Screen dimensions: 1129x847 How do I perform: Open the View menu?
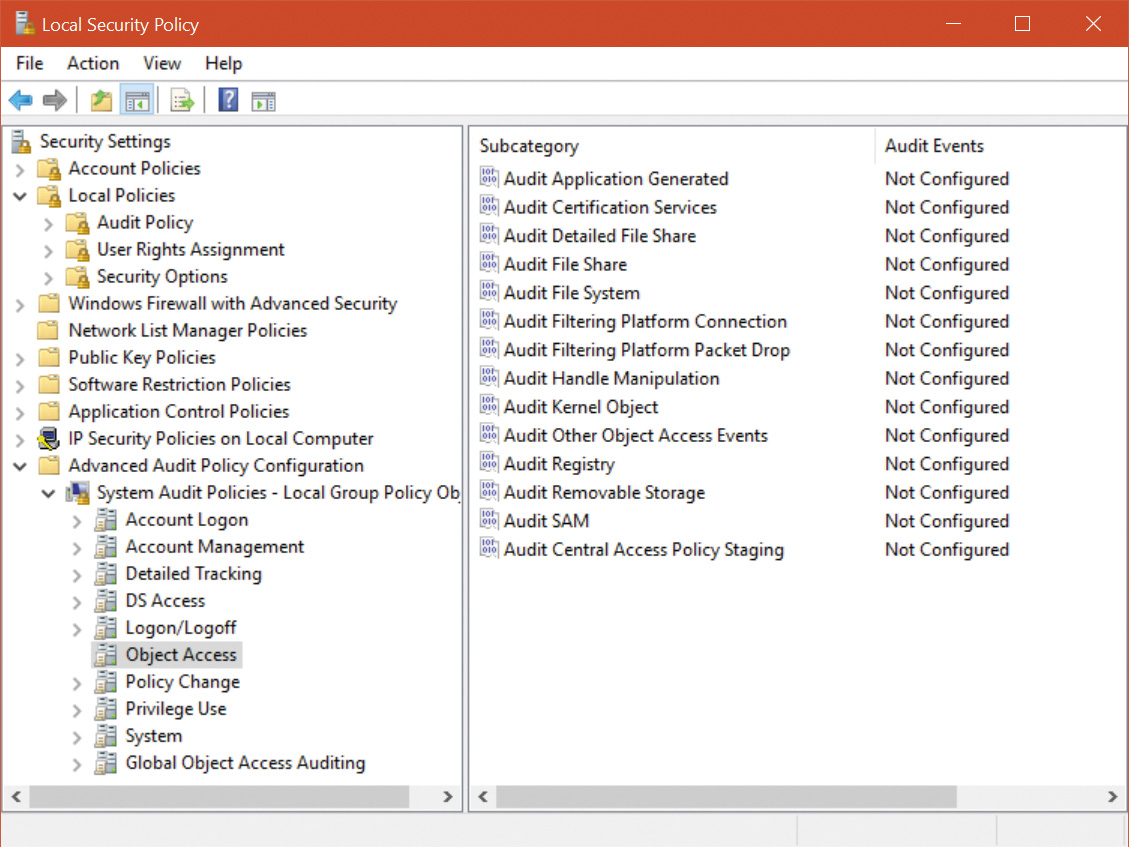pos(162,63)
